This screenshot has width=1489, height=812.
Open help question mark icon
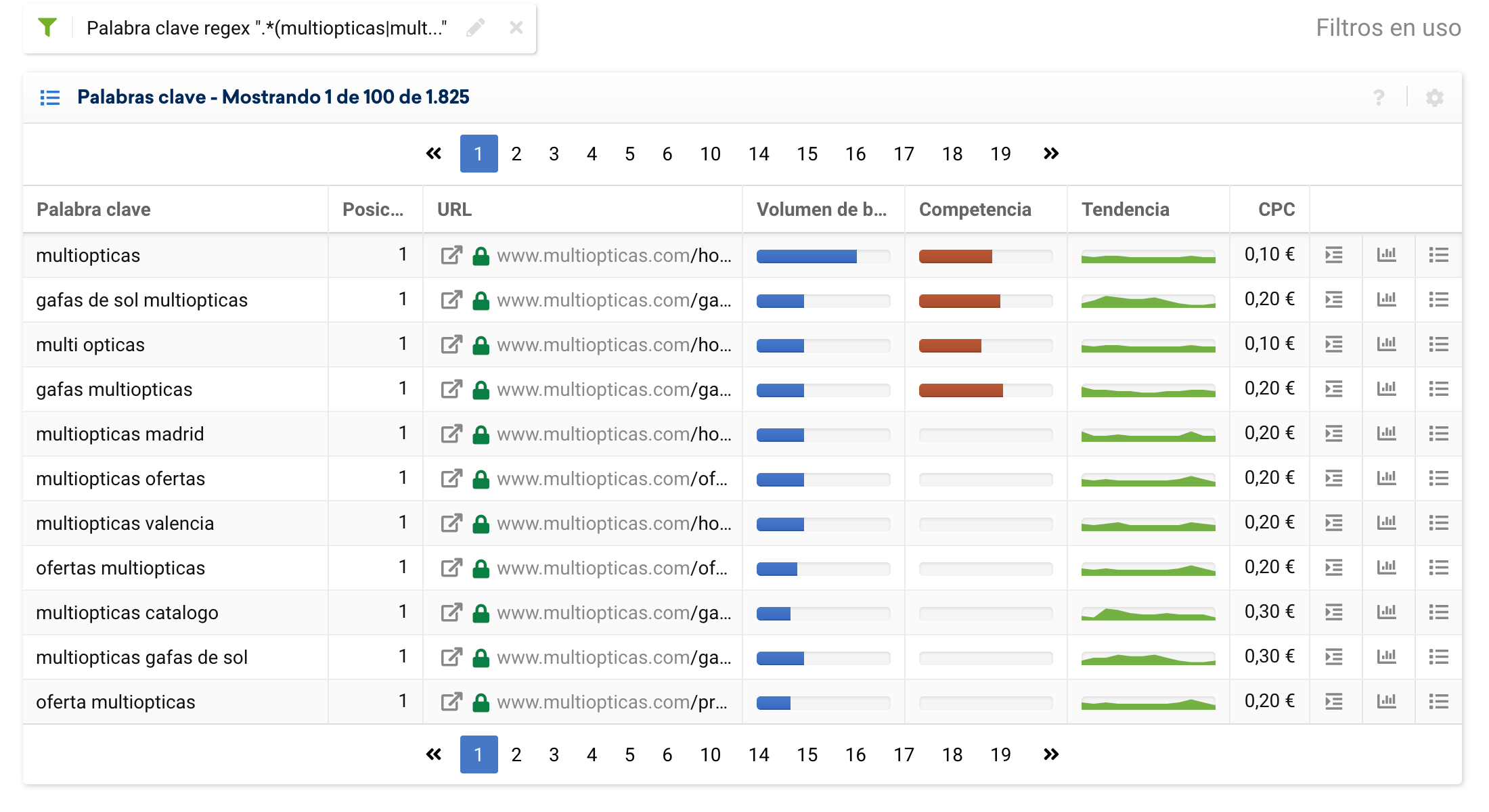(x=1379, y=97)
